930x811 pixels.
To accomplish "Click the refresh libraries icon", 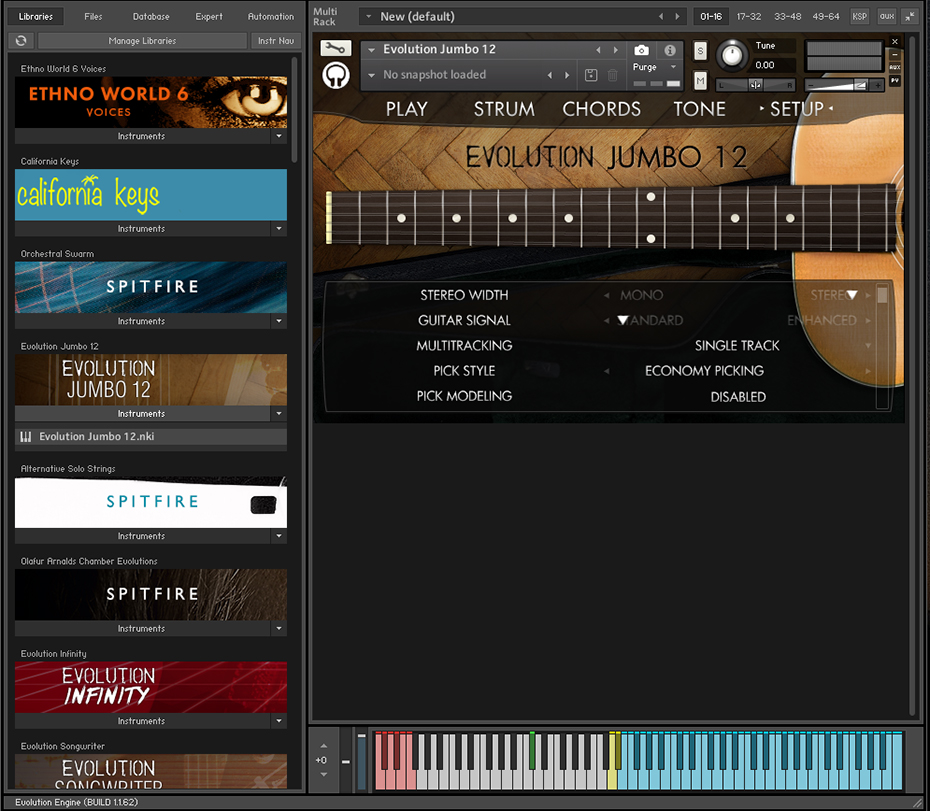I will [21, 40].
